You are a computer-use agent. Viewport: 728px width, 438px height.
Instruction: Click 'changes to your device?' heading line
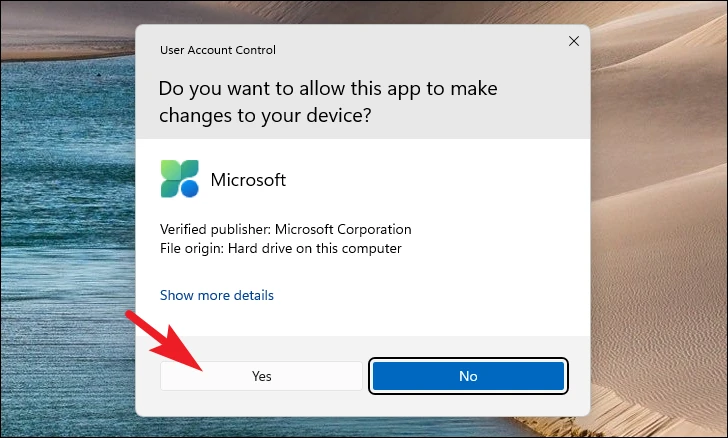265,115
